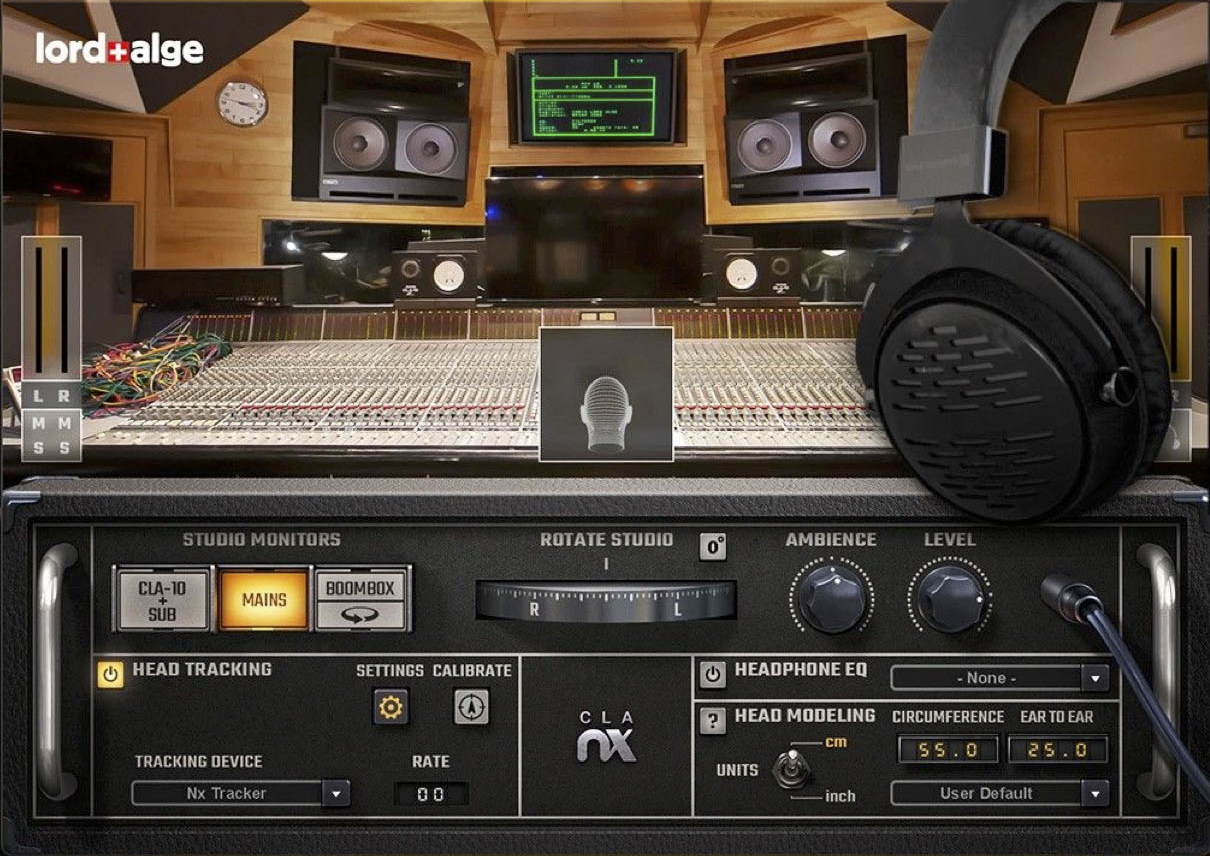Image resolution: width=1210 pixels, height=856 pixels.
Task: Select the Mains studio monitors
Action: (x=264, y=600)
